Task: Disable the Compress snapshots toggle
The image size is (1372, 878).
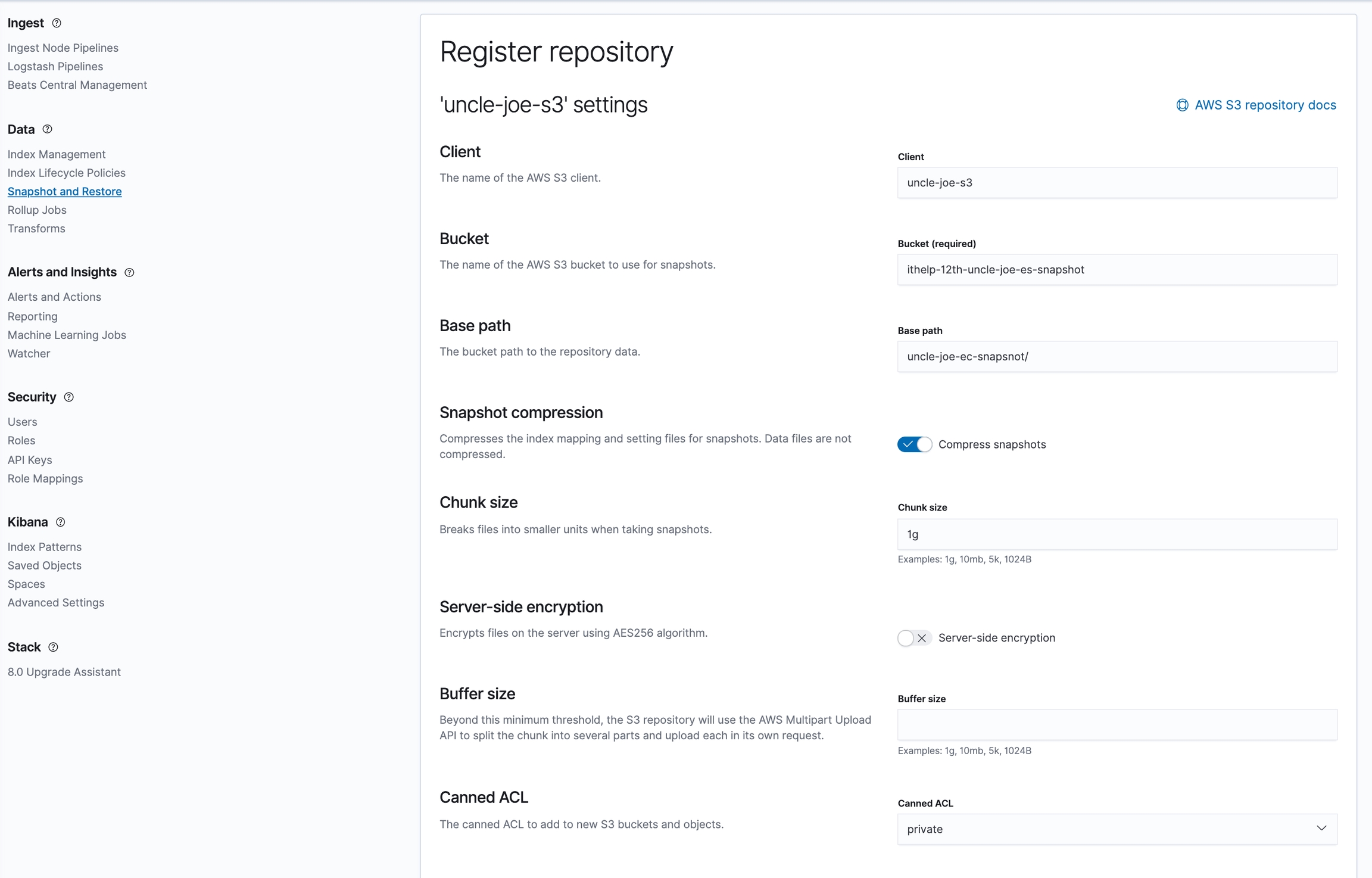Action: click(914, 444)
